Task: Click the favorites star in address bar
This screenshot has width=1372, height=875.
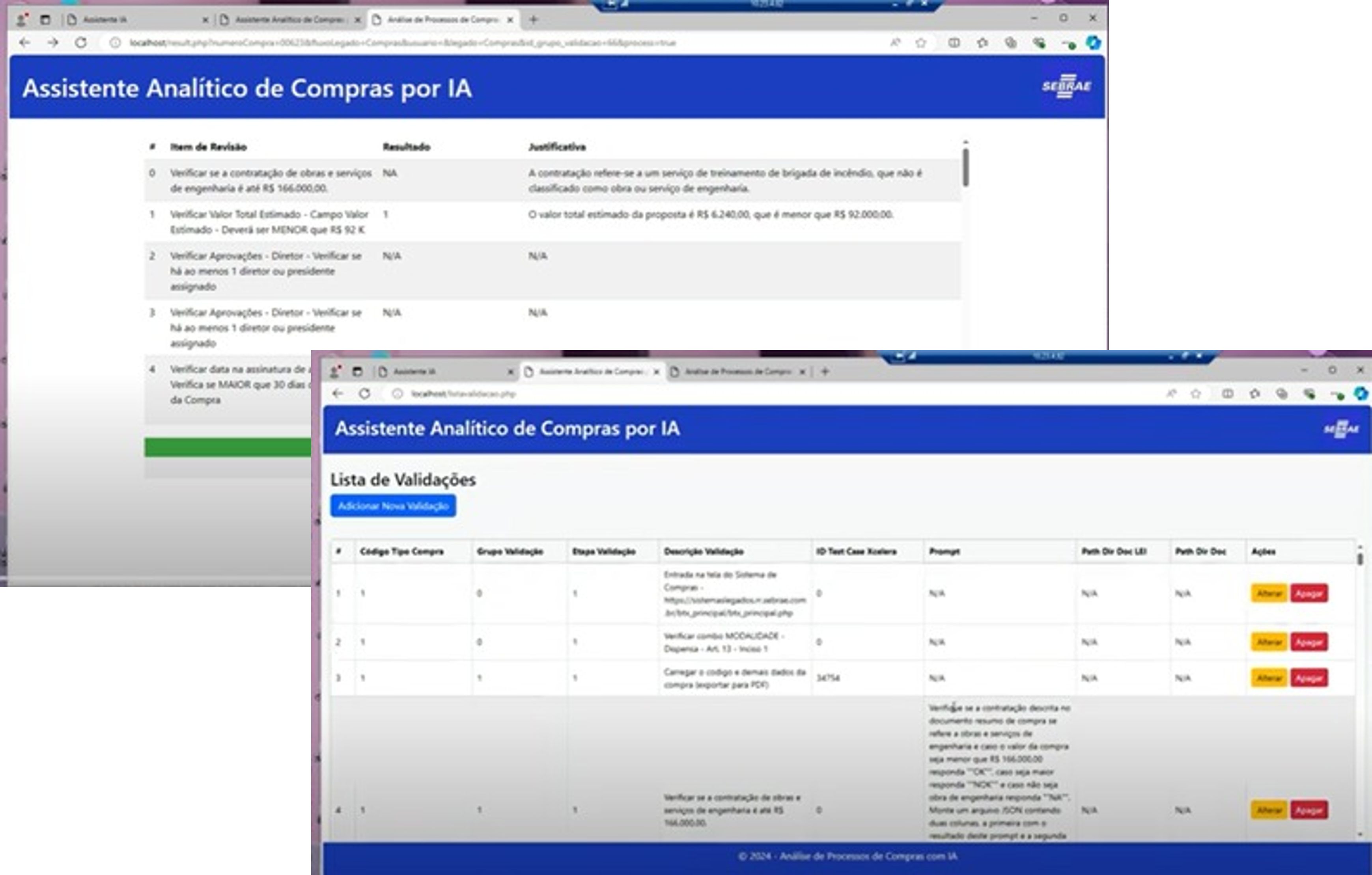Action: (x=1196, y=393)
